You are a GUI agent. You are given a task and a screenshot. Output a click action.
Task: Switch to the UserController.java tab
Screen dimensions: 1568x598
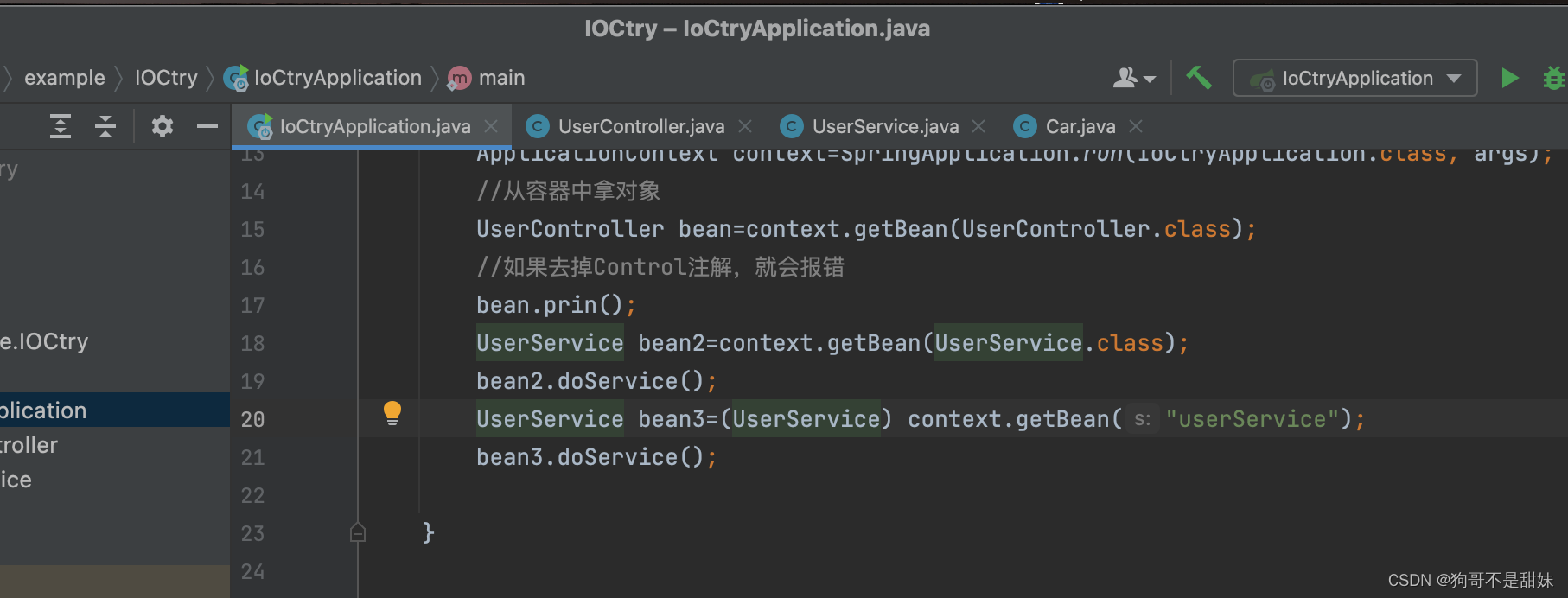coord(641,126)
